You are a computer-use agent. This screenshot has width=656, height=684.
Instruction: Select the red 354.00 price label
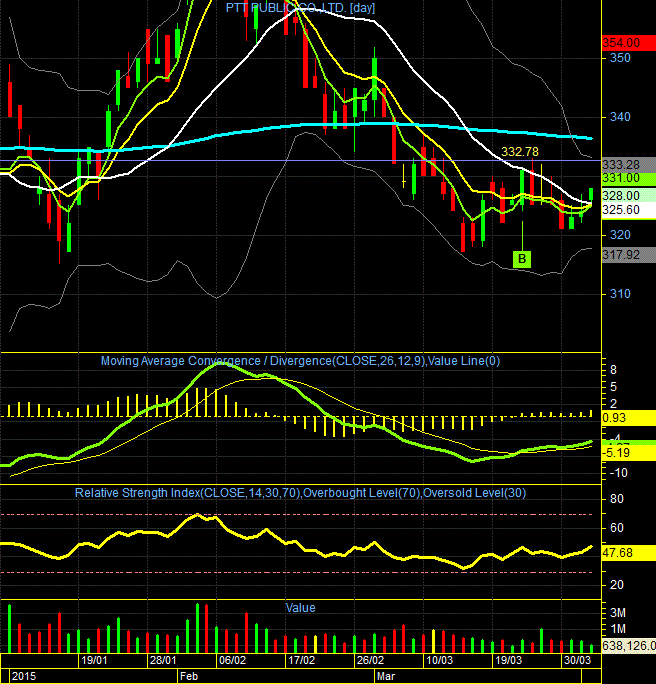pyautogui.click(x=629, y=43)
